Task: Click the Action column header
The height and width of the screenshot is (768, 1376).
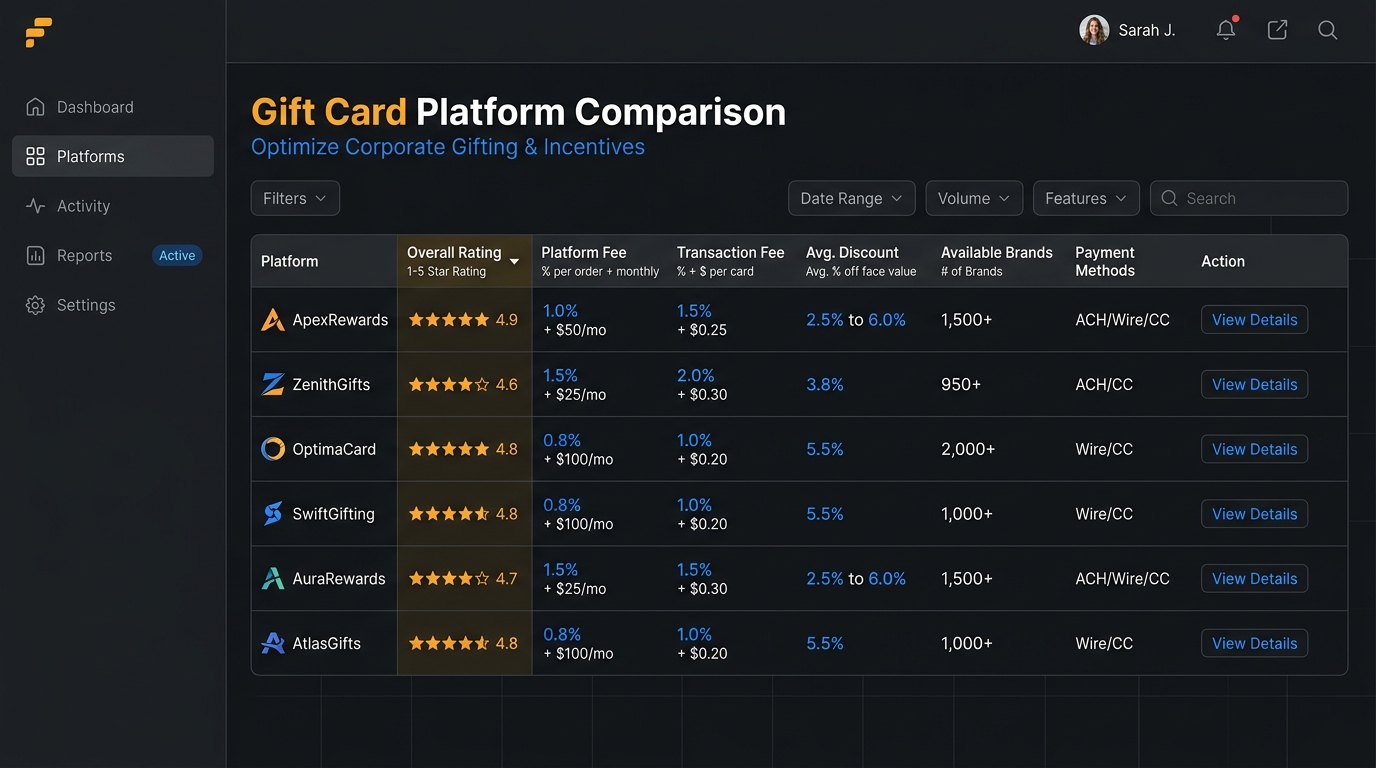Action: [1223, 261]
